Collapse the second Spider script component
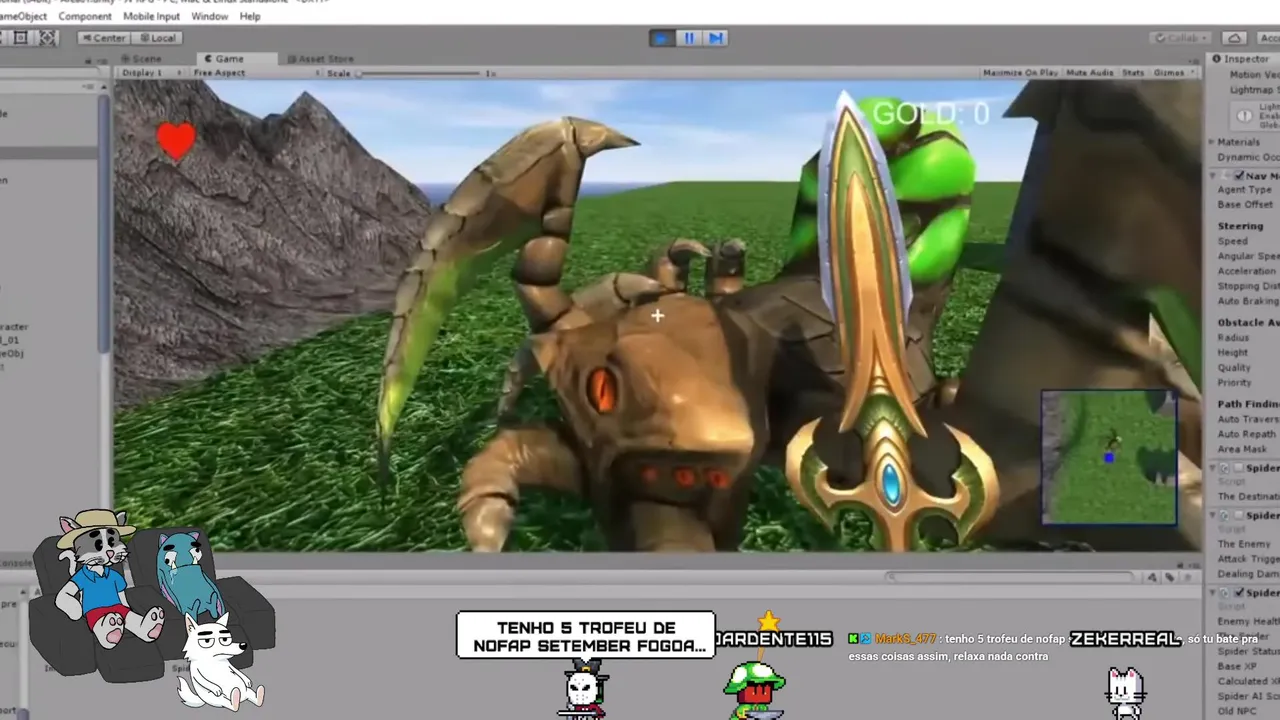This screenshot has width=1280, height=720. (1213, 515)
